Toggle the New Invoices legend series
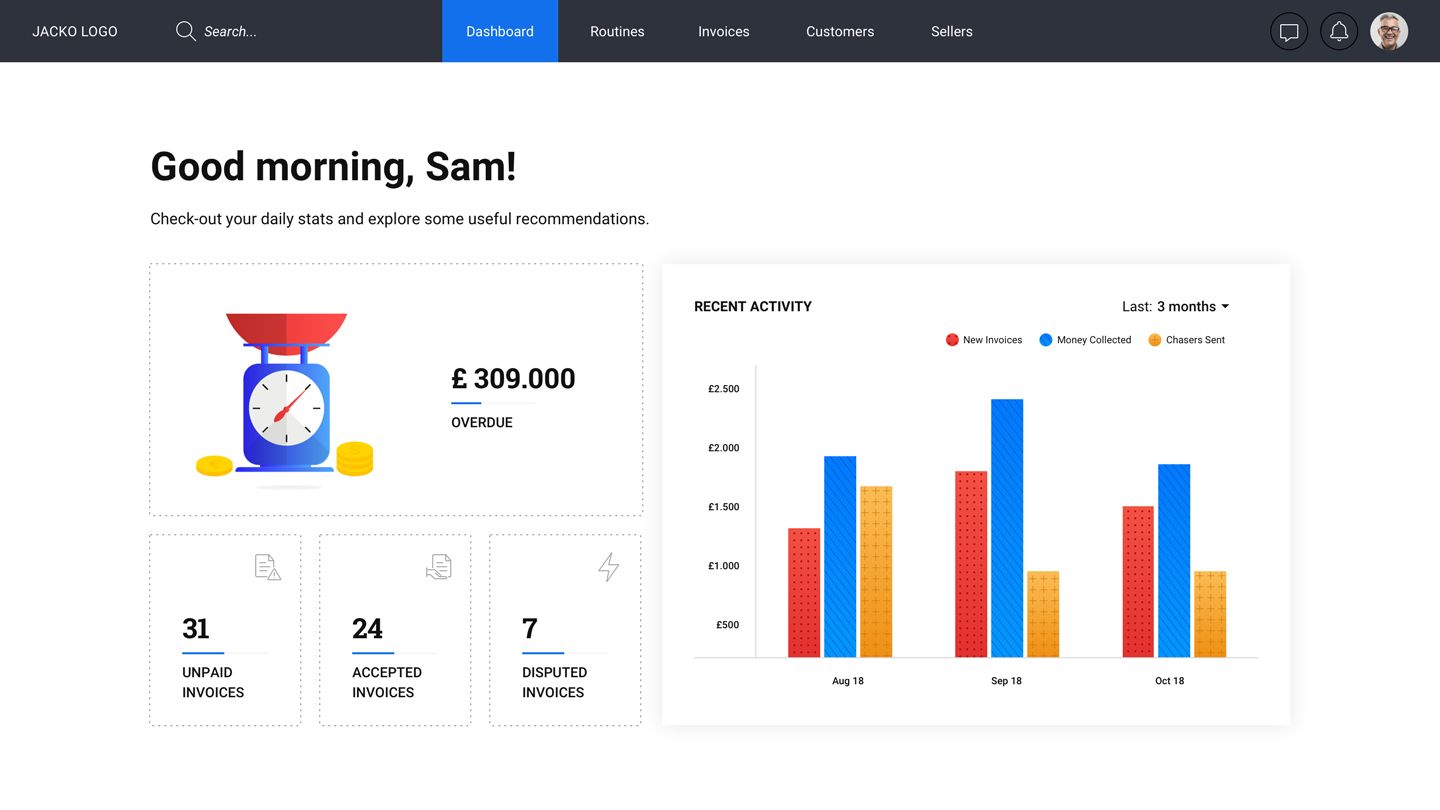Viewport: 1440px width, 810px height. pos(984,340)
